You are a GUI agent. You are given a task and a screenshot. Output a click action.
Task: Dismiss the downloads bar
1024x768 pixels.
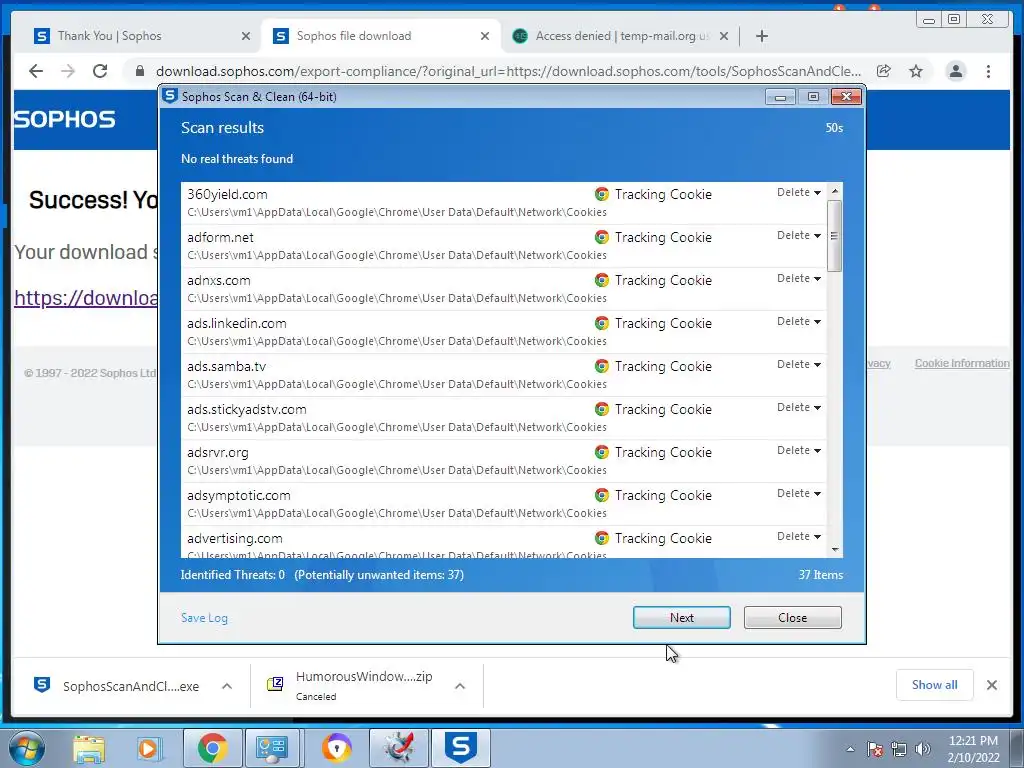tap(991, 685)
